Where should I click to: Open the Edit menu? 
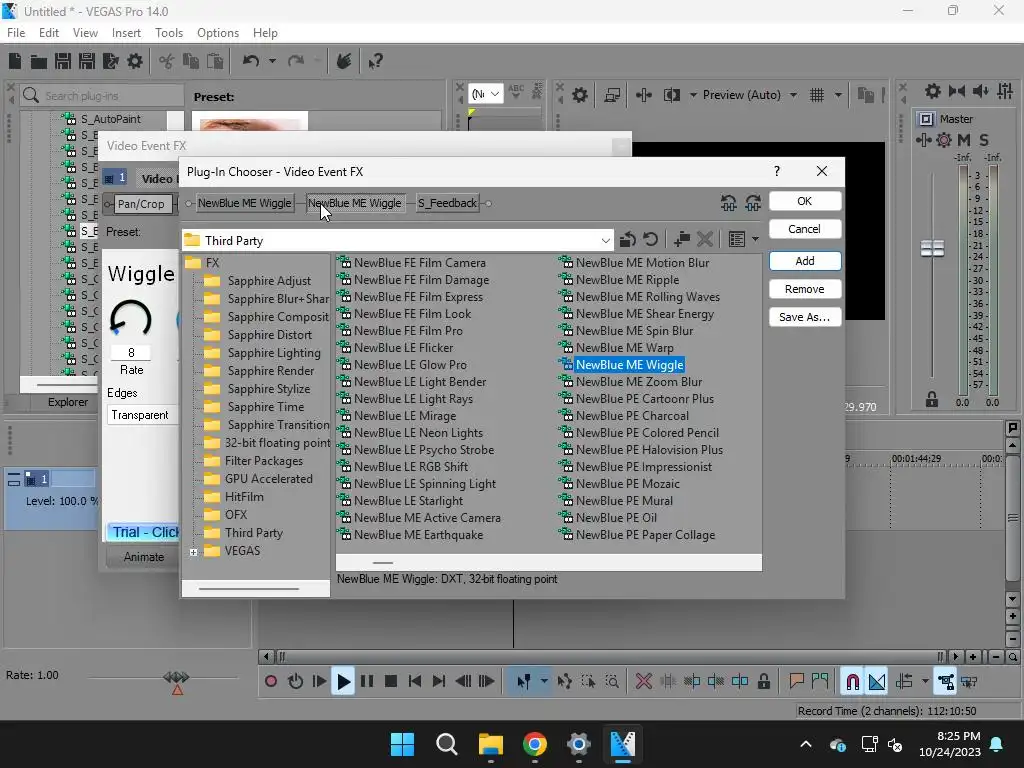[x=48, y=33]
